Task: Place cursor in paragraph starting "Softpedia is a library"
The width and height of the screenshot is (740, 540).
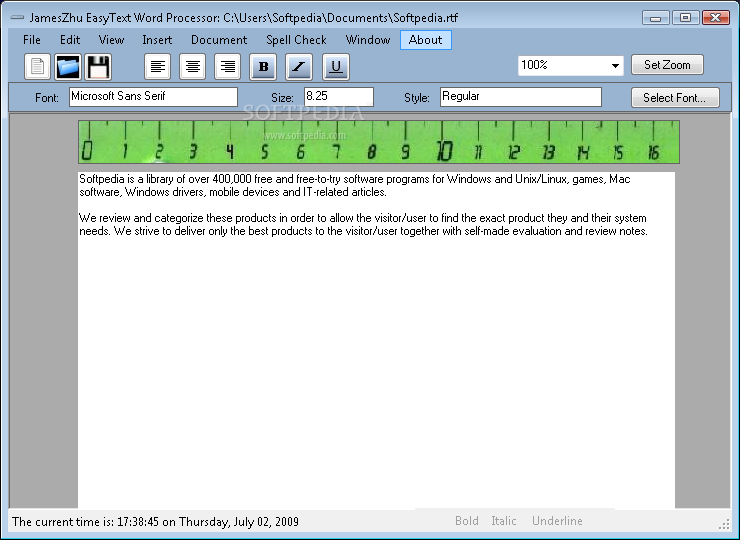Action: tap(354, 186)
